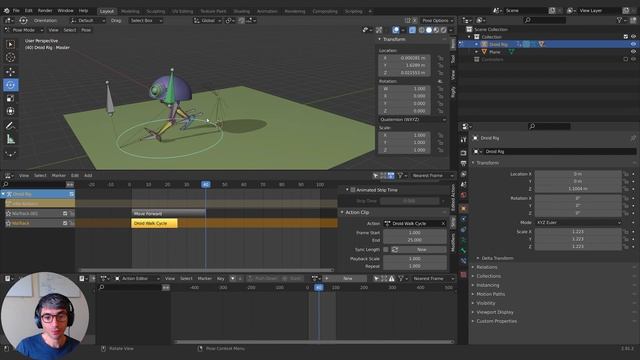
Task: Click New in the Action Editor header
Action: 347,278
